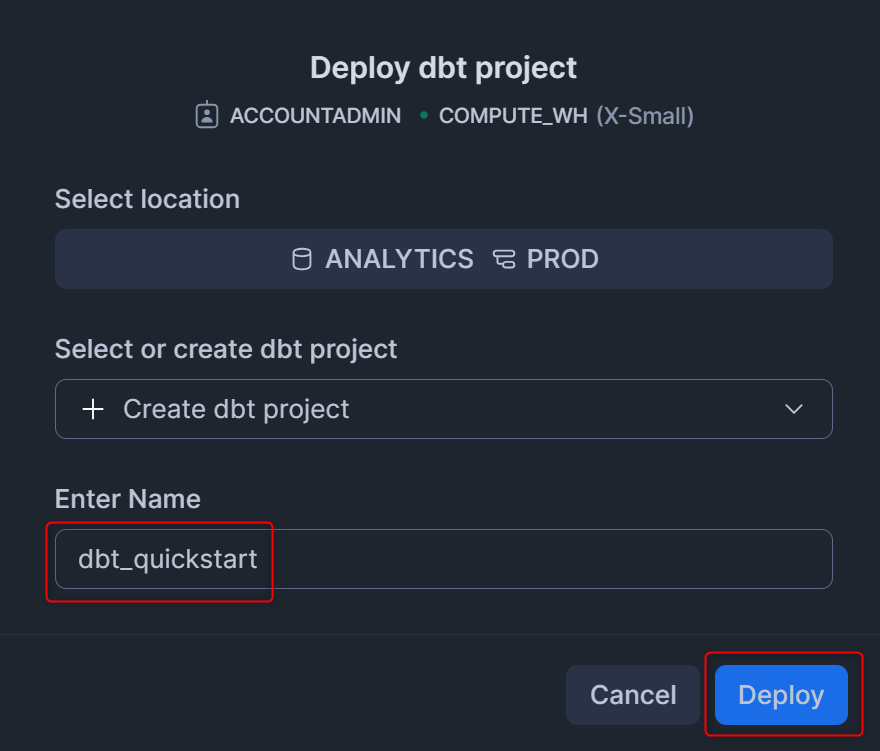Click the COMPUTE_WH warehouse text
This screenshot has width=880, height=751.
(513, 116)
